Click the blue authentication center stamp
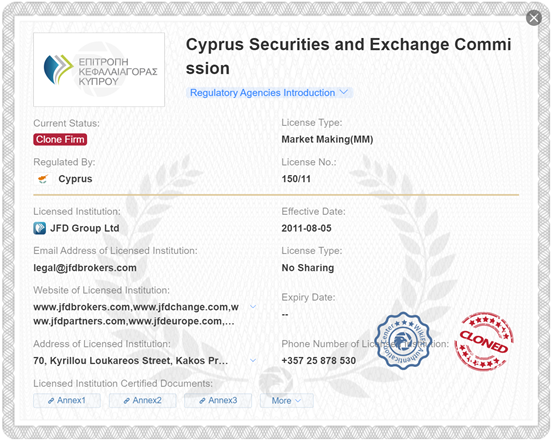The height and width of the screenshot is (442, 554). 403,341
